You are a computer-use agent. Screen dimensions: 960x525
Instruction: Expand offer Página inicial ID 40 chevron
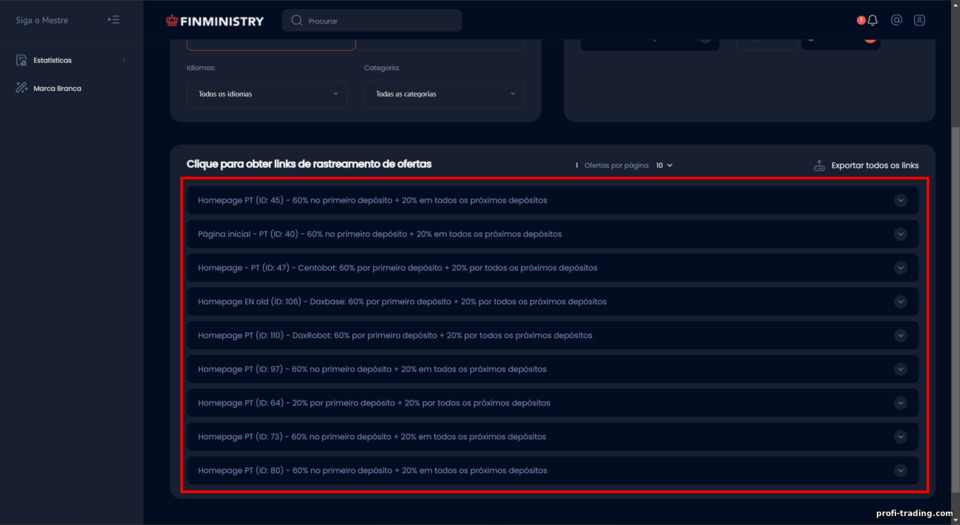[900, 234]
